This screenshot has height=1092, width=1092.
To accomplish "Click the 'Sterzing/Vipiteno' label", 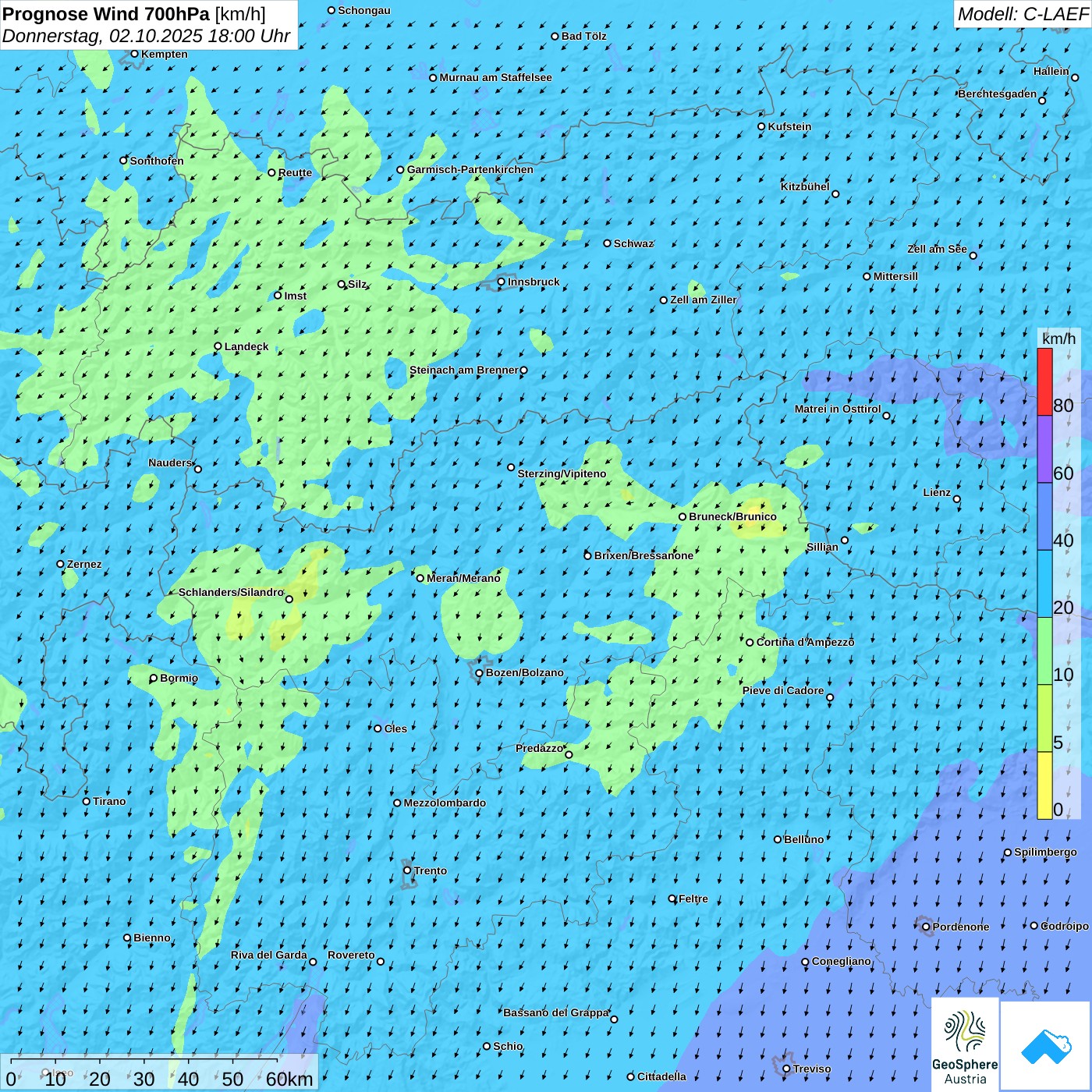I will click(562, 473).
